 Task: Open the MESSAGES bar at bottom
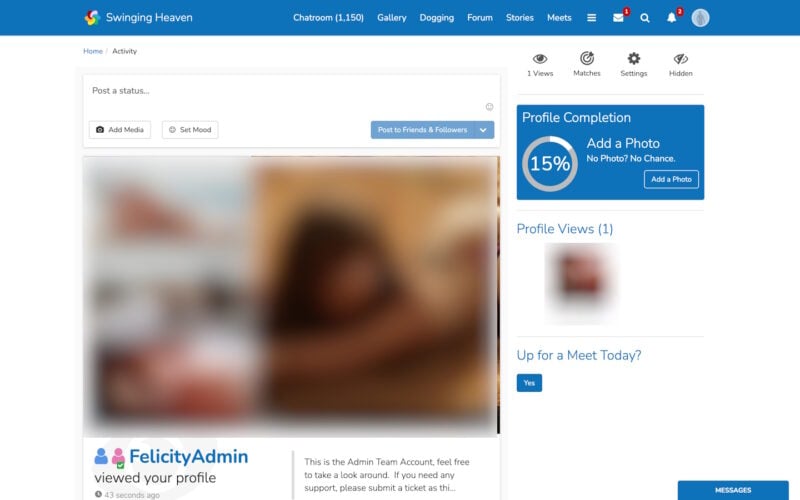(733, 490)
